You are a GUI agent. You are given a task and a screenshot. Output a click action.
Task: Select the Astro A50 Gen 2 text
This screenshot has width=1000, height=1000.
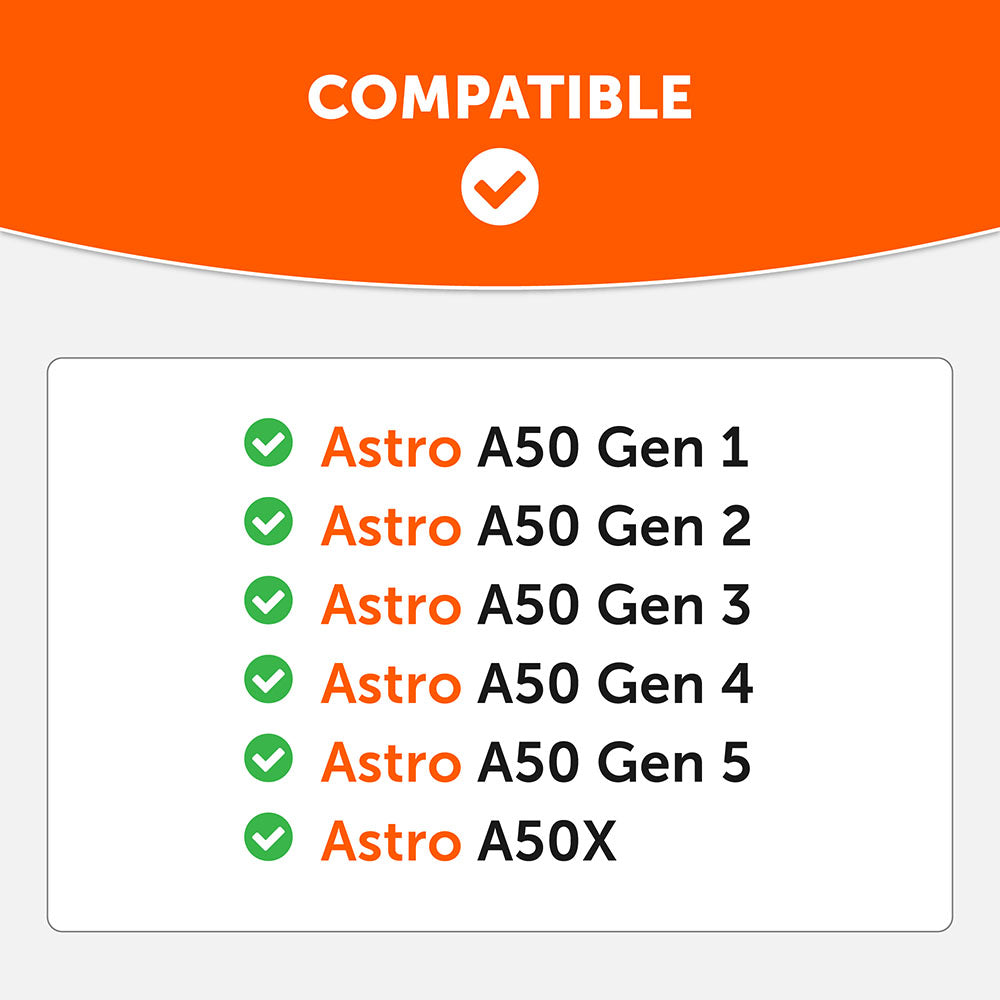tap(536, 526)
